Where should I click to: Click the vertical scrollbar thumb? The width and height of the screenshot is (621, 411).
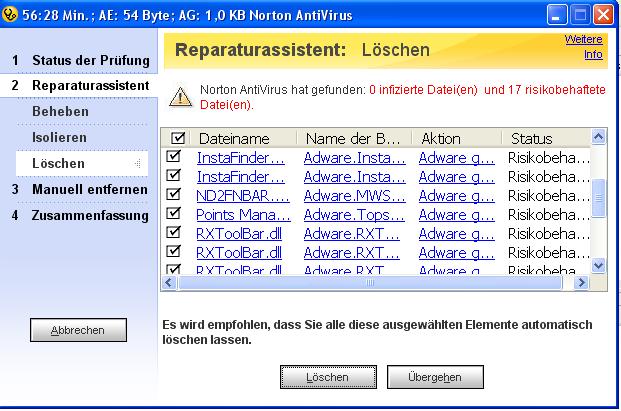pos(598,198)
